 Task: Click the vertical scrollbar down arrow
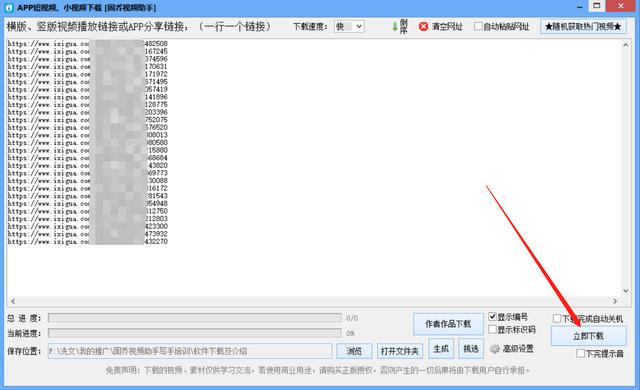pyautogui.click(x=625, y=290)
